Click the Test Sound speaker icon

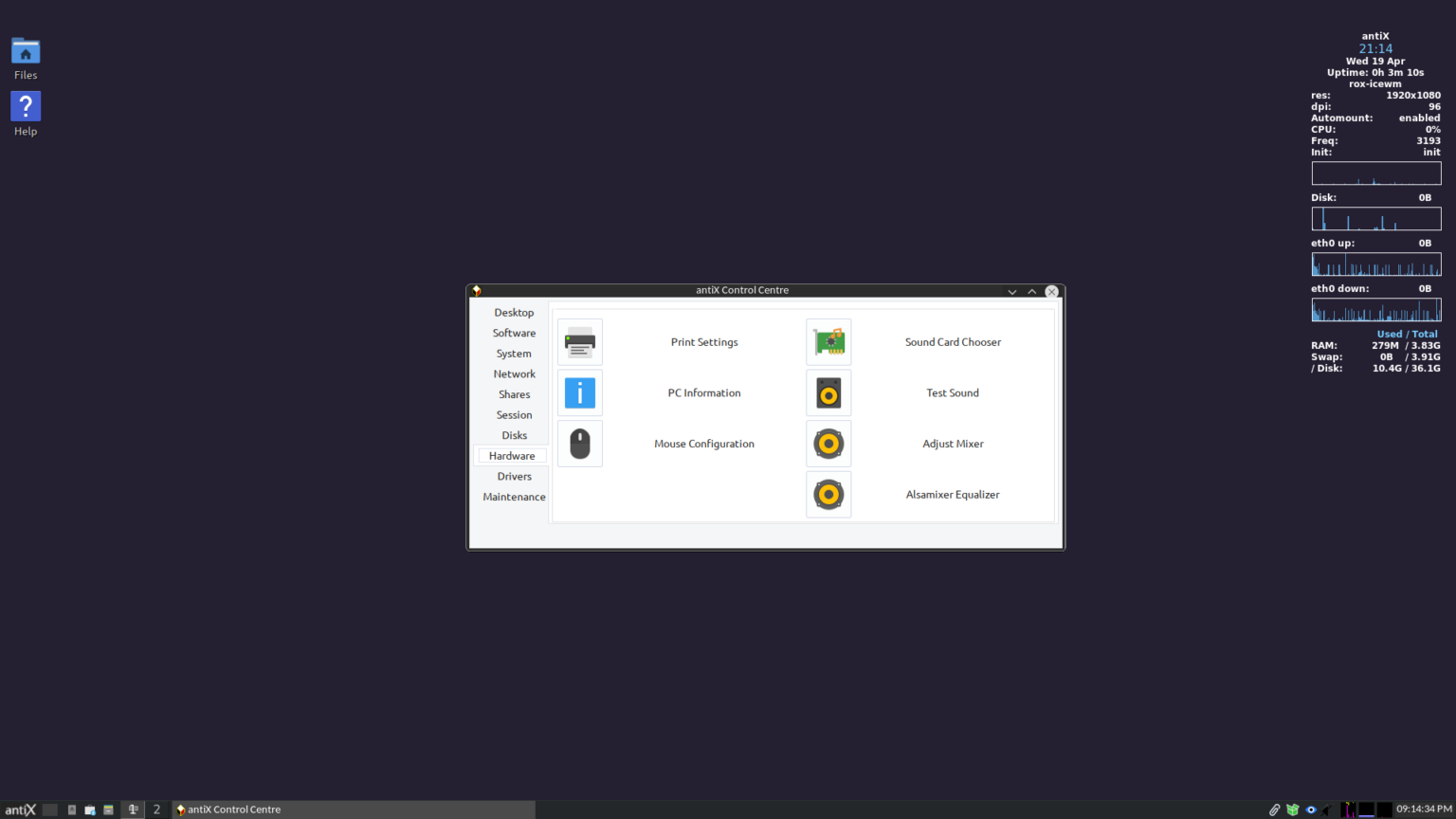point(828,392)
